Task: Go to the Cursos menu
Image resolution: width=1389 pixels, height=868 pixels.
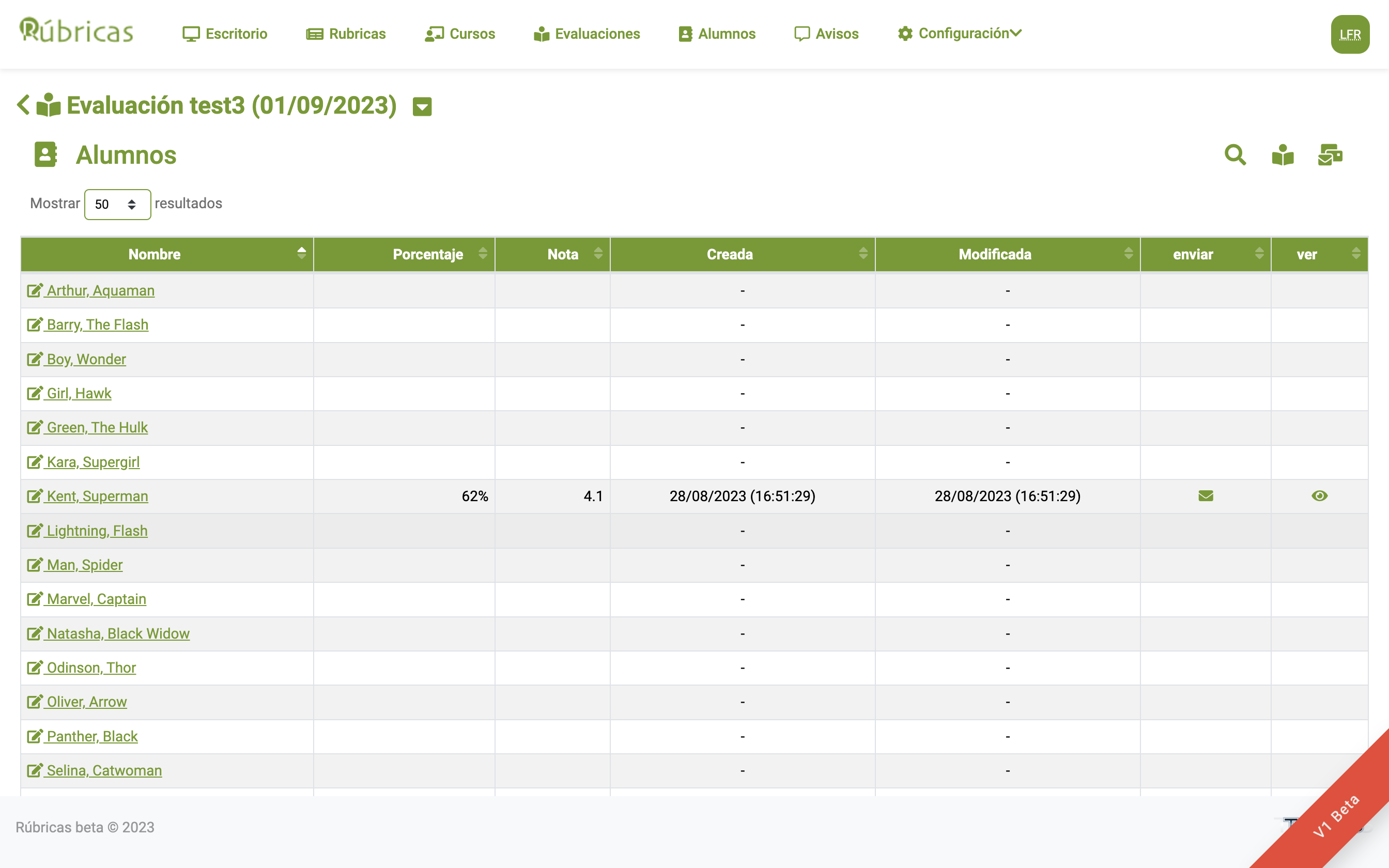Action: pyautogui.click(x=460, y=34)
